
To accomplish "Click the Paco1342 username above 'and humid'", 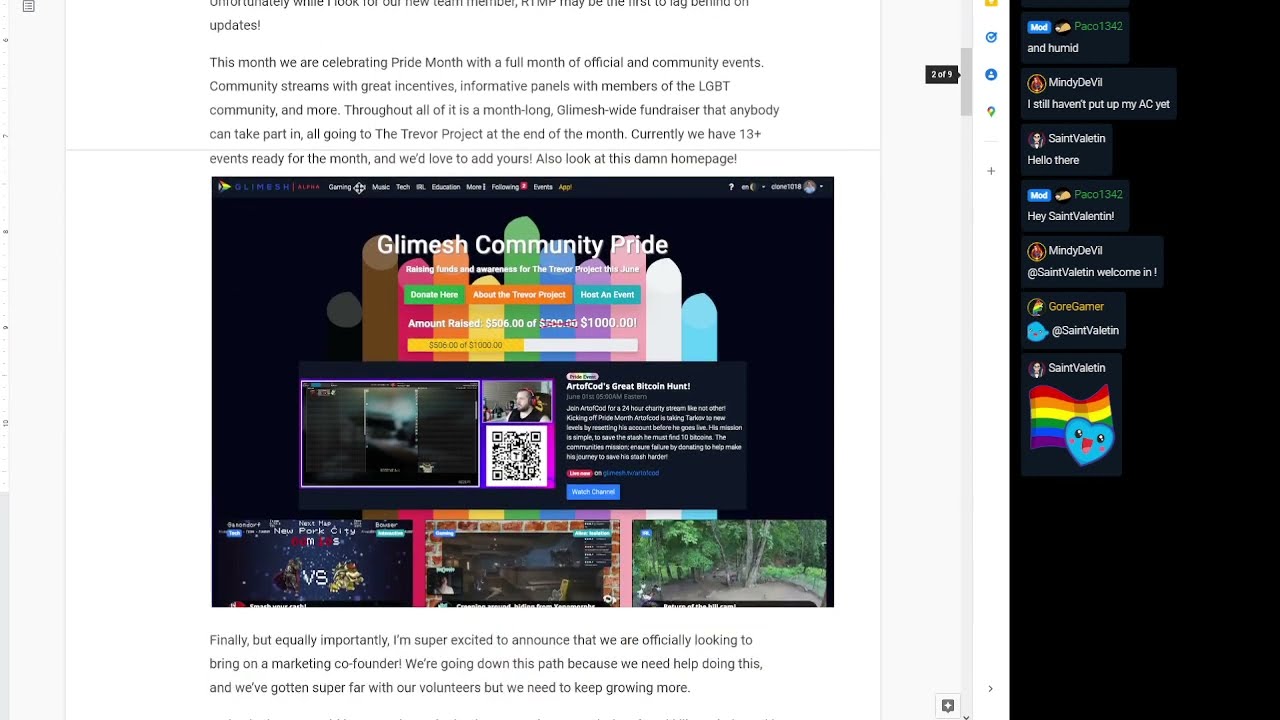I will (1098, 27).
